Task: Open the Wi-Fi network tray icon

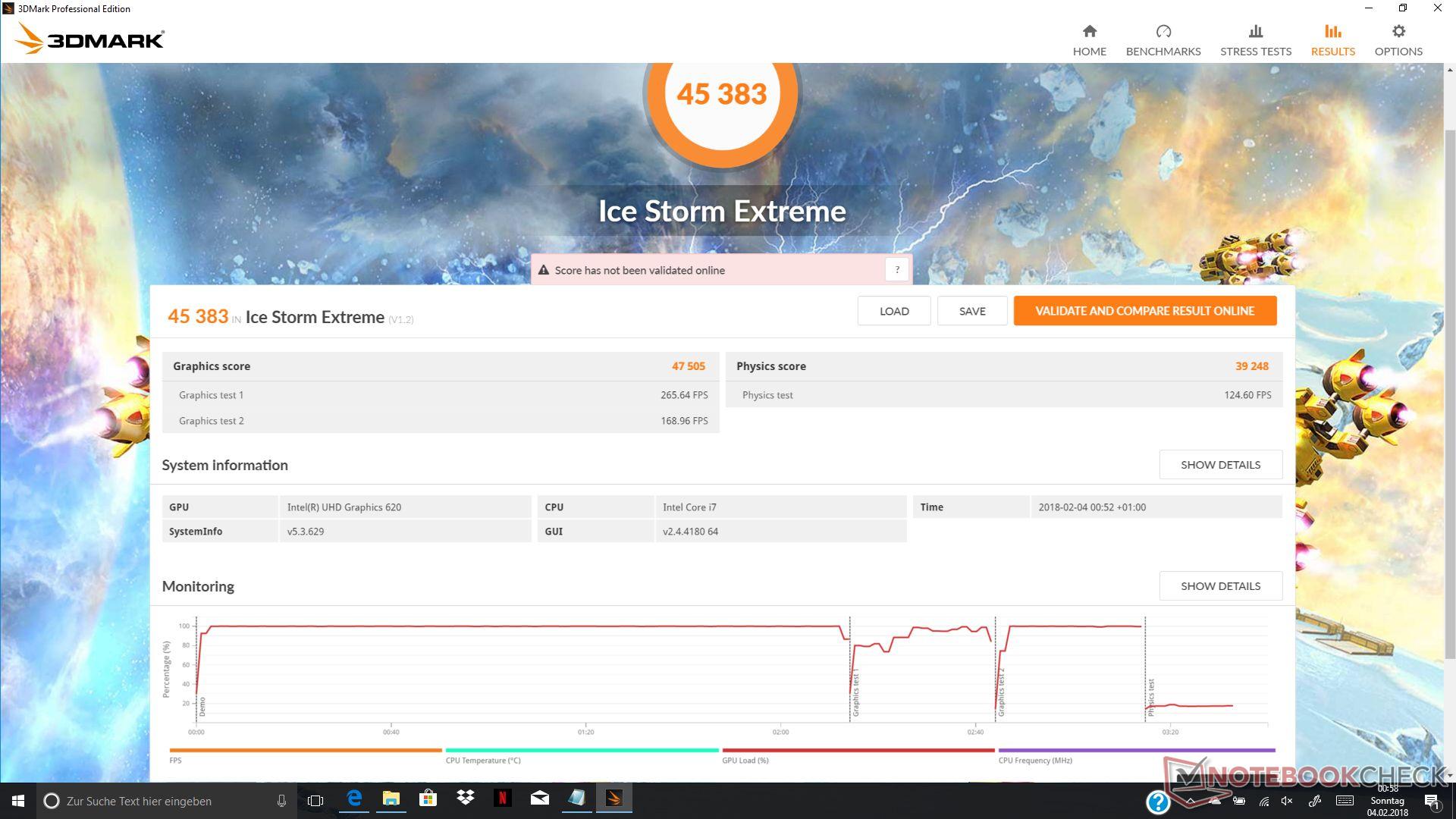Action: [1264, 801]
